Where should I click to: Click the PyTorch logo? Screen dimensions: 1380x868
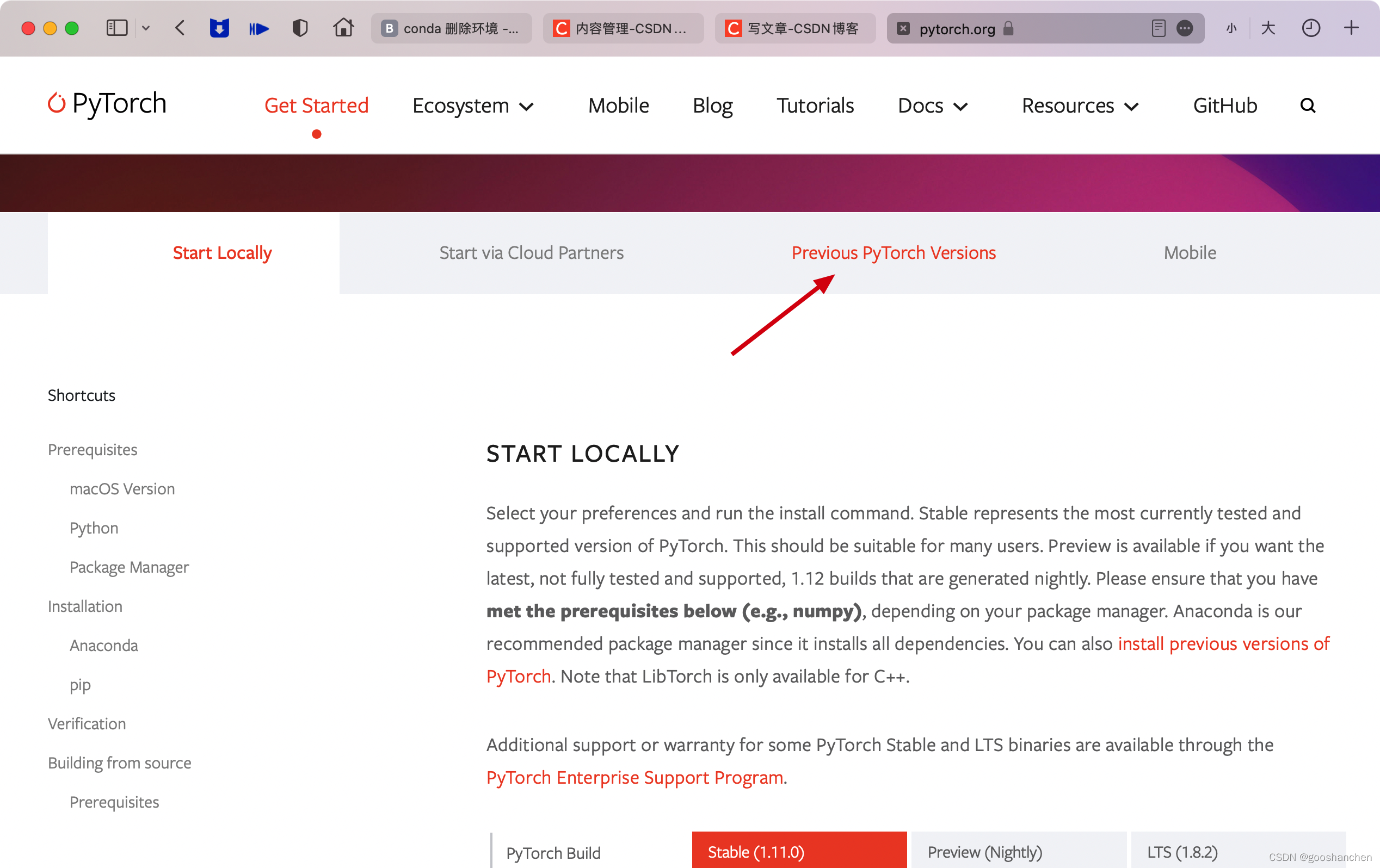click(107, 104)
